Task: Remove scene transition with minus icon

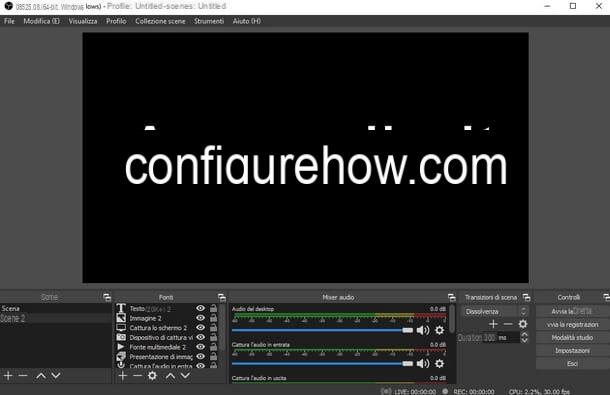Action: pos(508,324)
